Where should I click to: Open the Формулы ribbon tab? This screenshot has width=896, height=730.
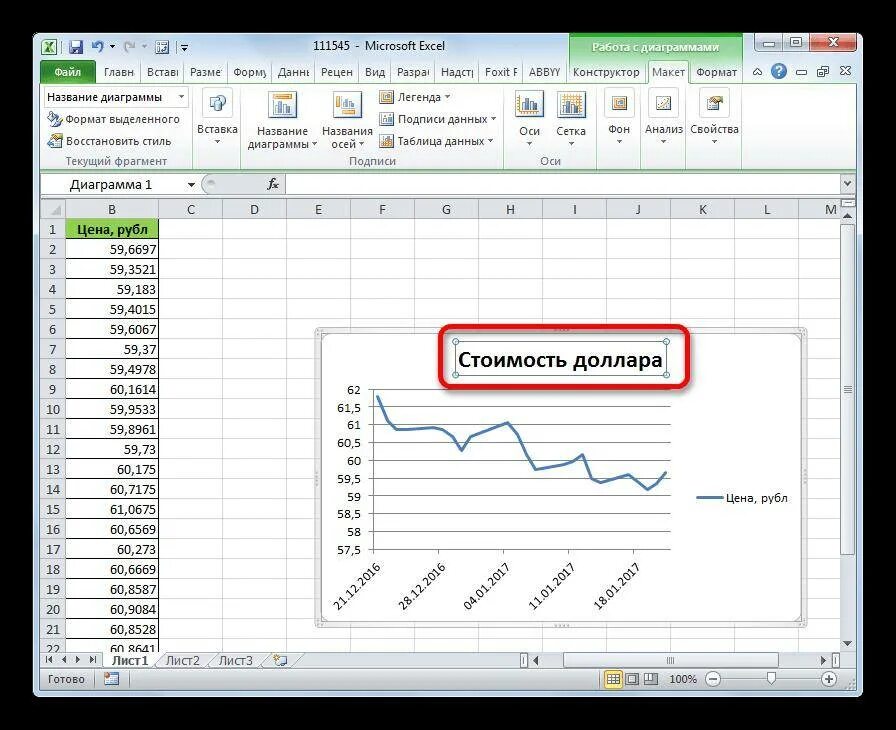click(x=249, y=73)
